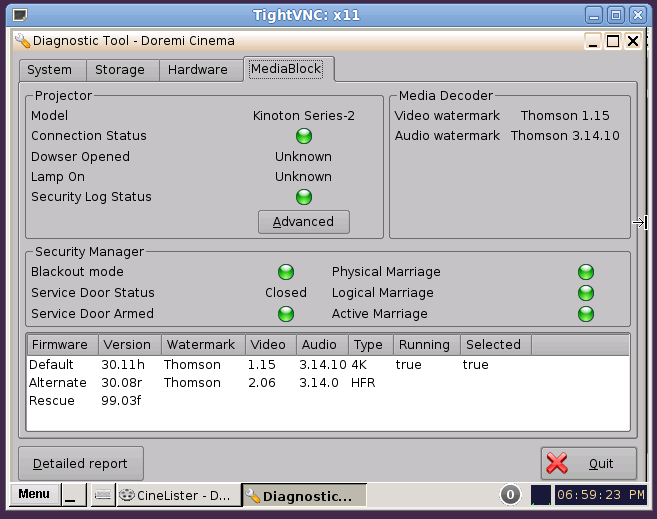Select the Diagnostic taskbar entry
This screenshot has height=519, width=657.
tap(305, 495)
